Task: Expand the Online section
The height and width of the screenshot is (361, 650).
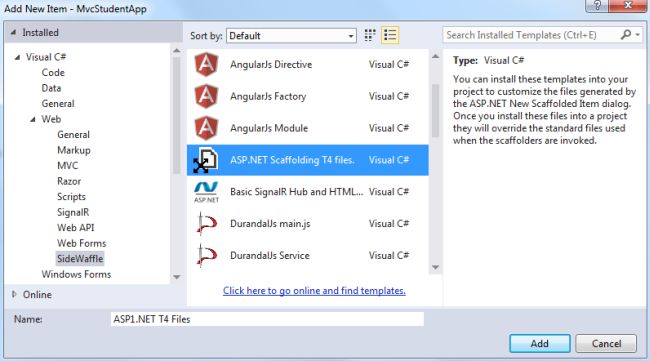Action: coord(14,294)
